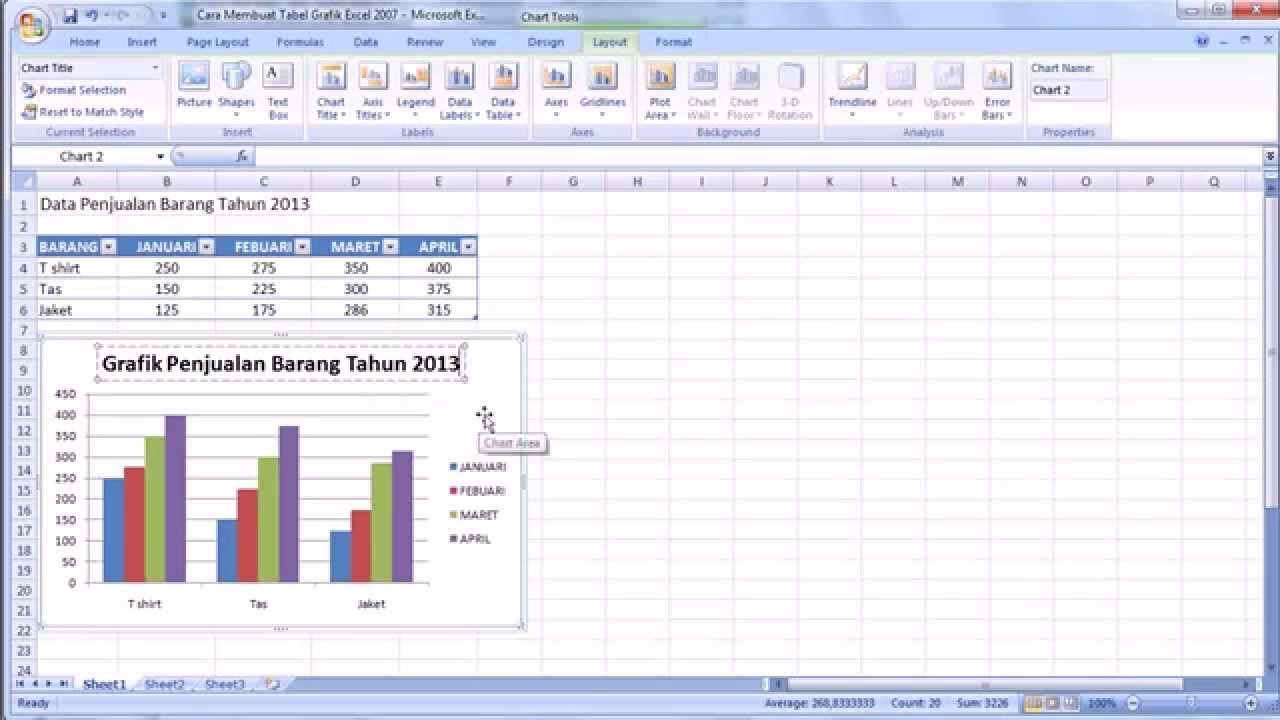
Task: Open Legend placement options
Action: click(x=415, y=91)
